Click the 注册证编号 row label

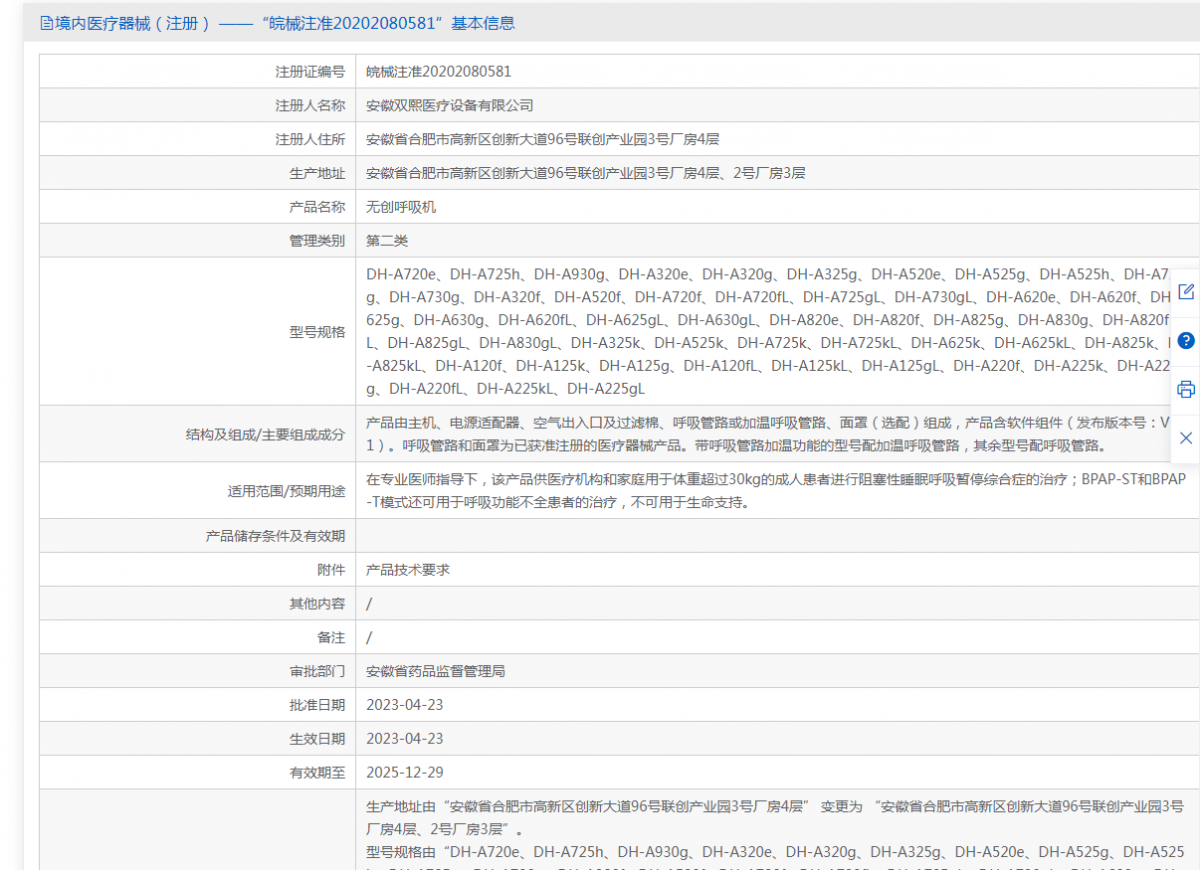pos(310,72)
